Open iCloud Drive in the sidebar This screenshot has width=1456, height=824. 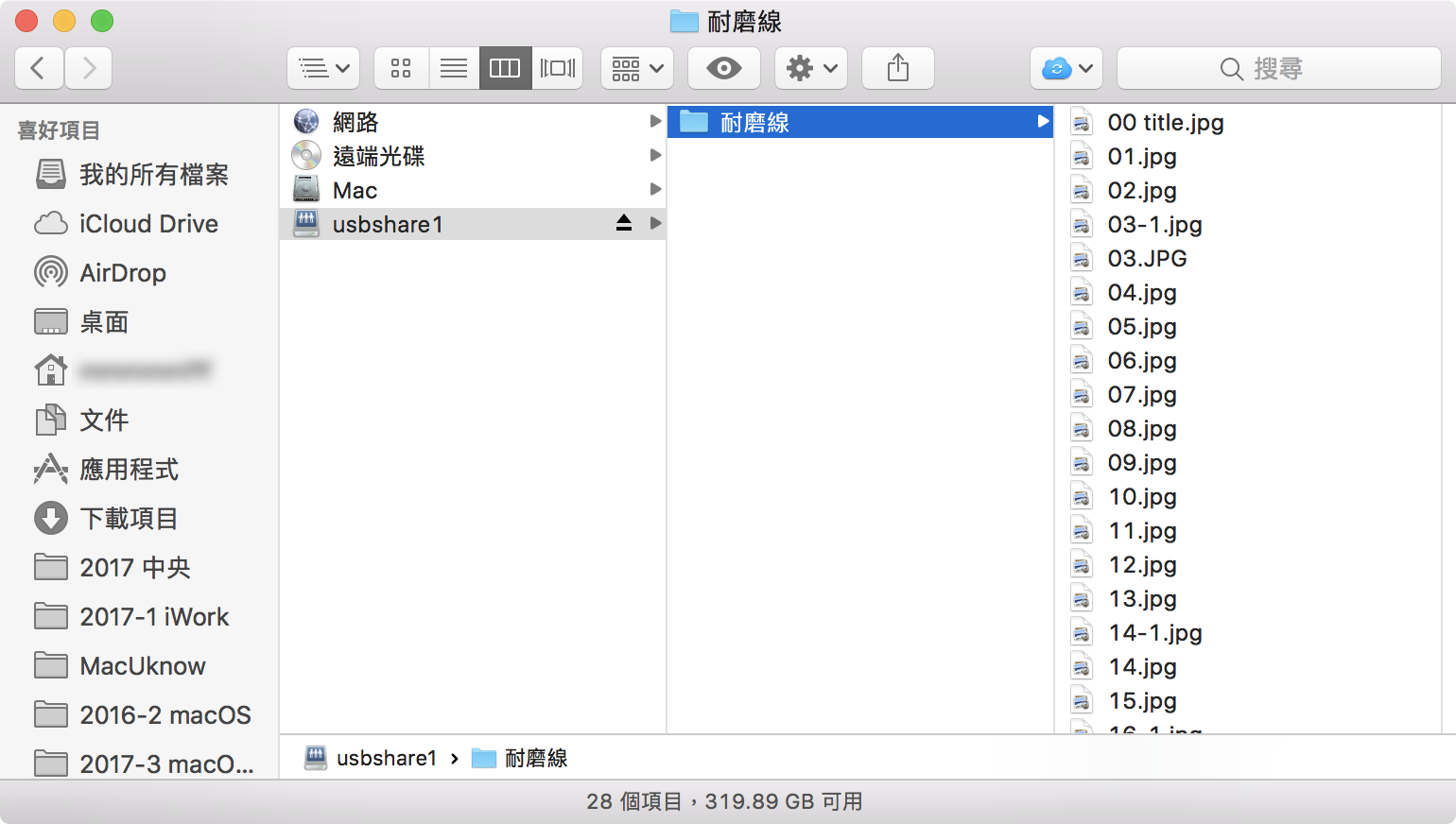pos(147,224)
